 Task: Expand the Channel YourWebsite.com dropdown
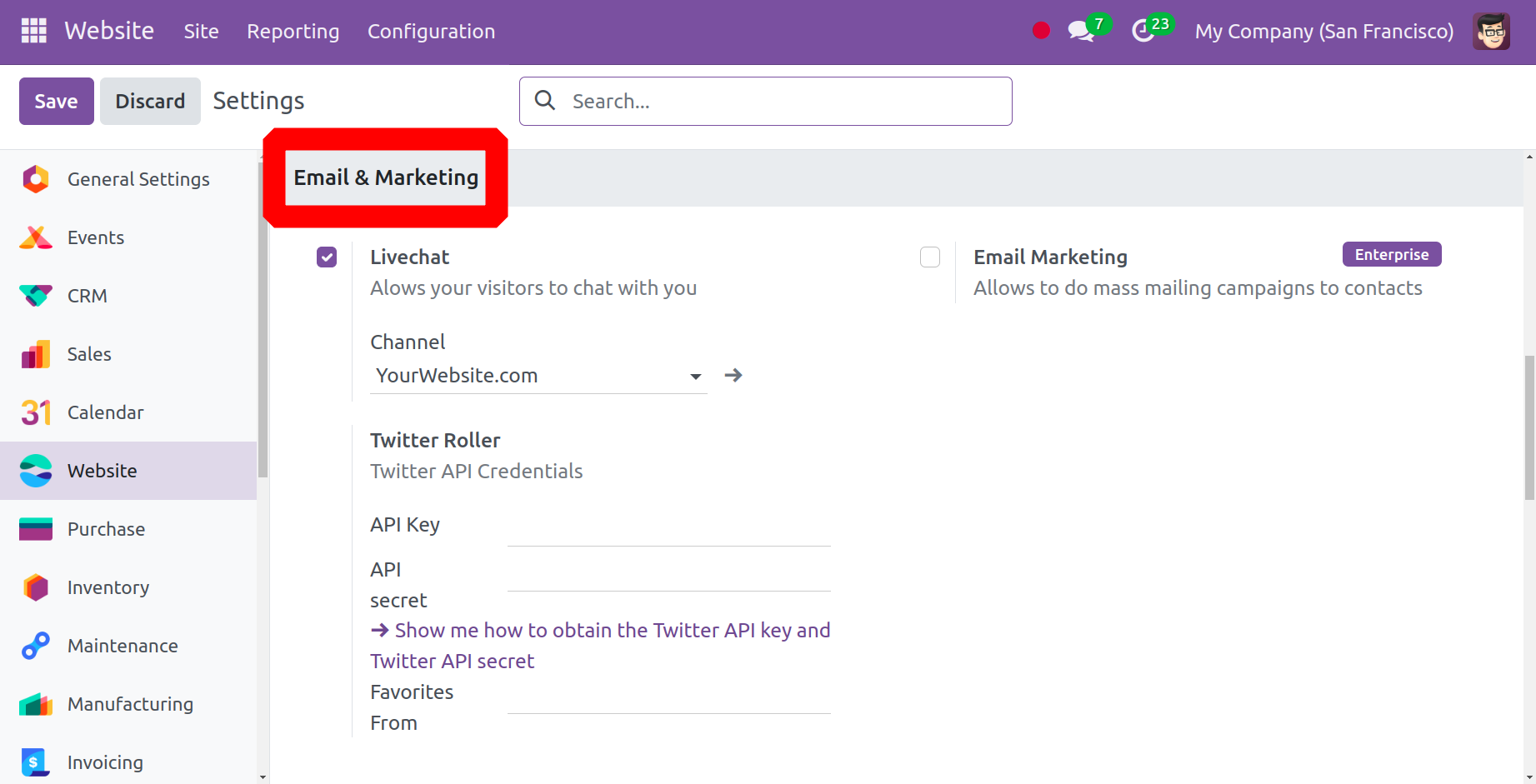coord(695,377)
